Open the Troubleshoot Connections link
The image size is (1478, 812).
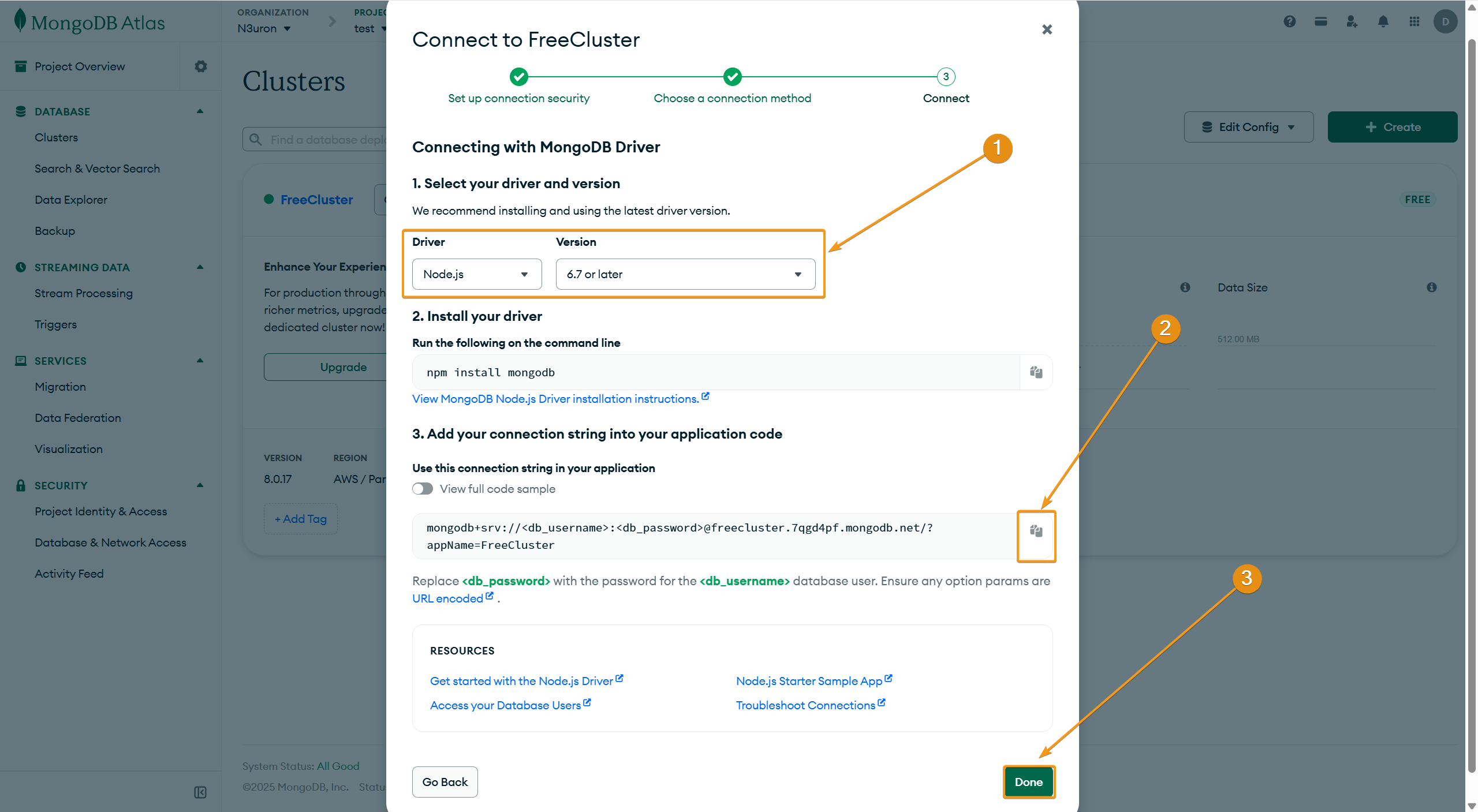(805, 705)
